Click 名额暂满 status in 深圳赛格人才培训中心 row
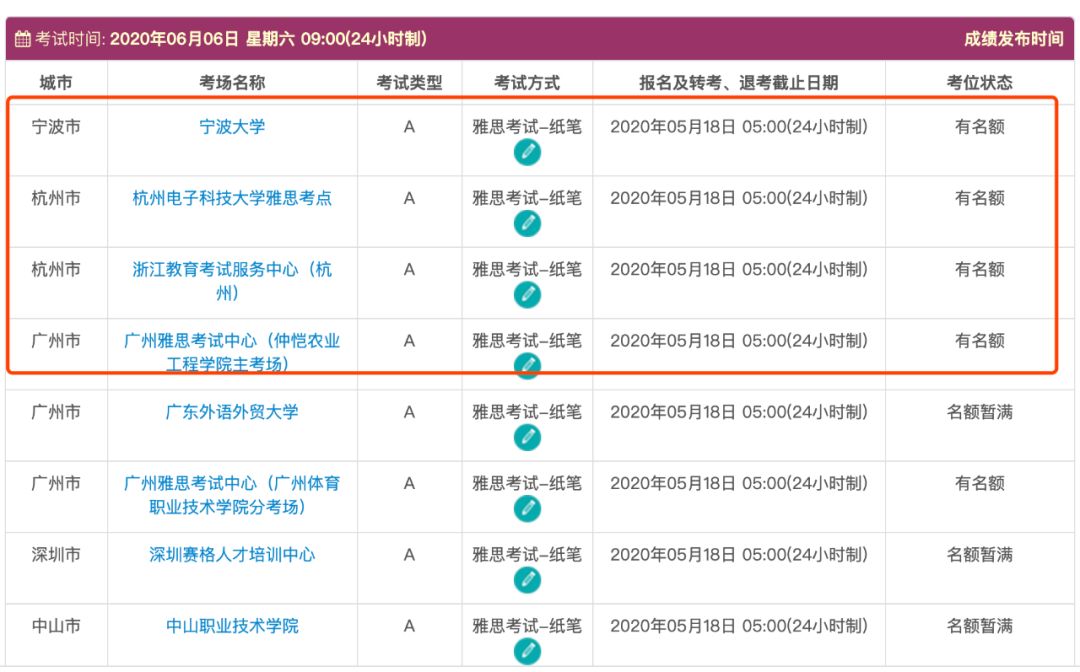Viewport: 1080px width, 672px height. point(979,554)
